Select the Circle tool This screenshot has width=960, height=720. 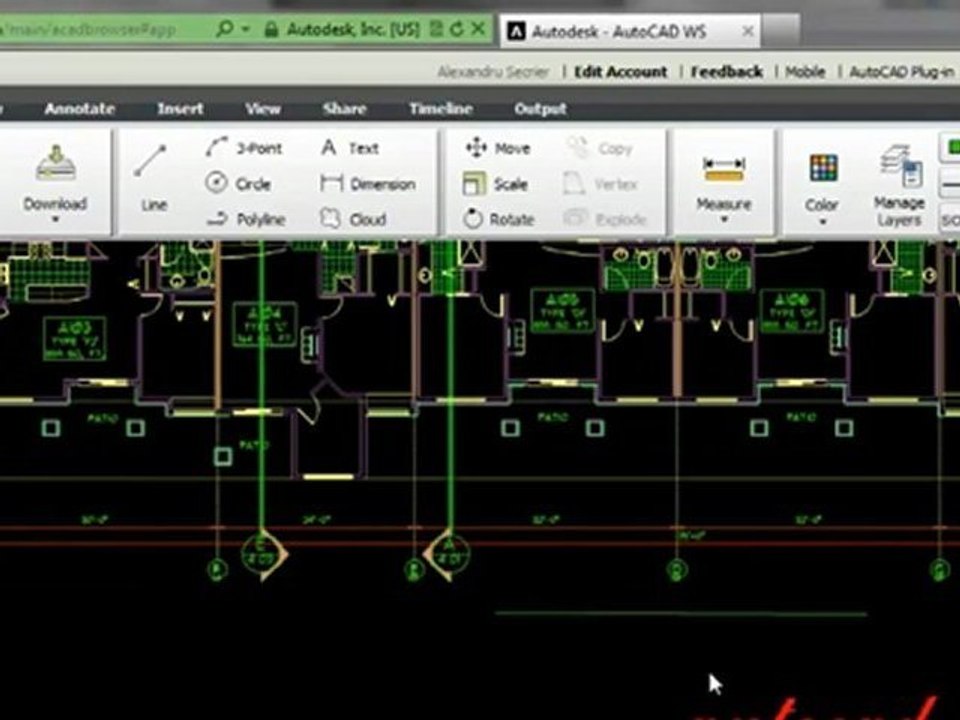point(238,183)
